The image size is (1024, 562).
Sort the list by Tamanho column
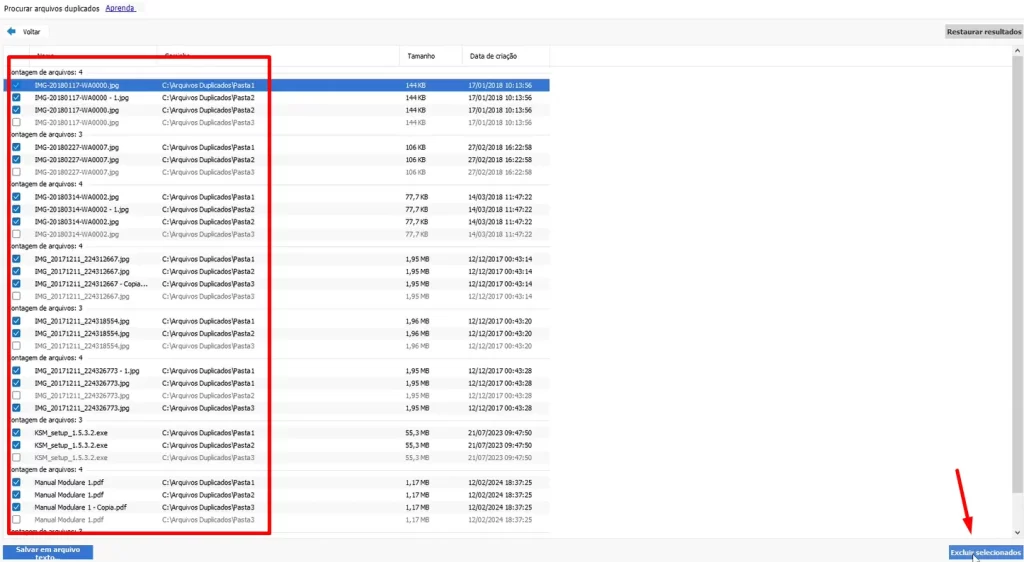pyautogui.click(x=419, y=56)
